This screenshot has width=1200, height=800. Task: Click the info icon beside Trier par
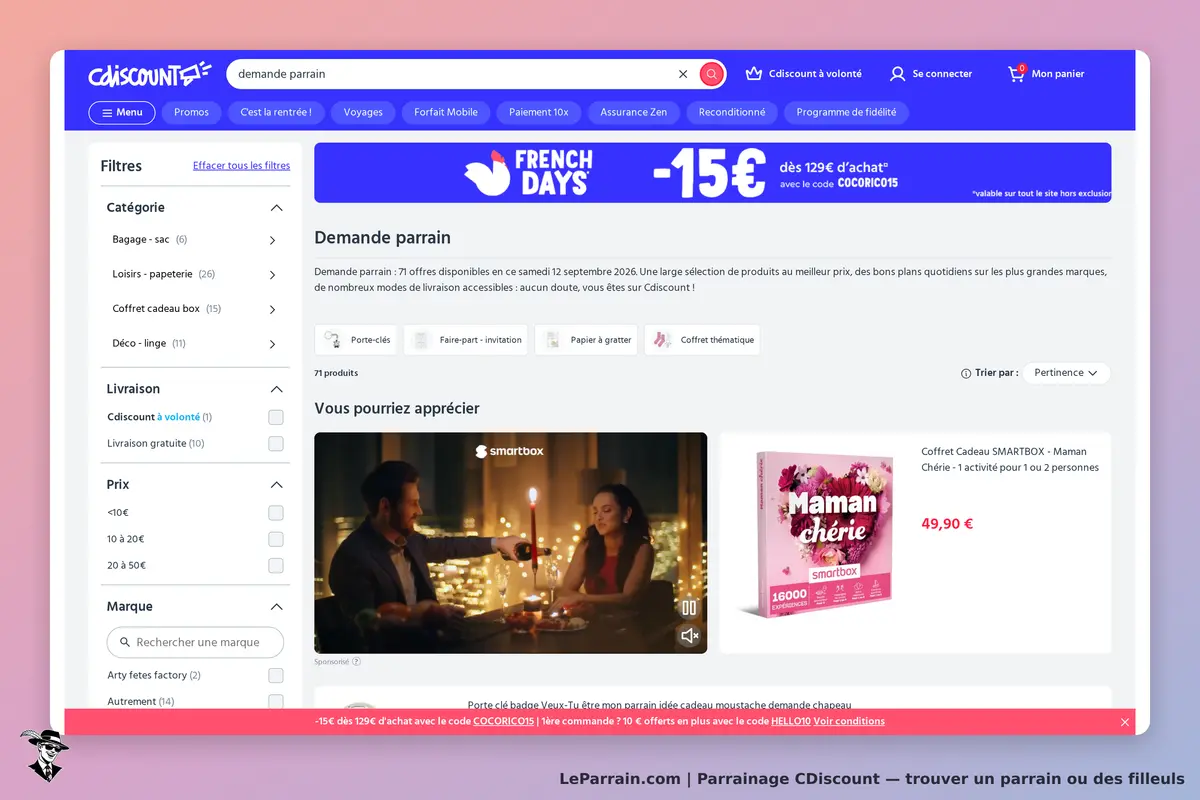pos(966,373)
